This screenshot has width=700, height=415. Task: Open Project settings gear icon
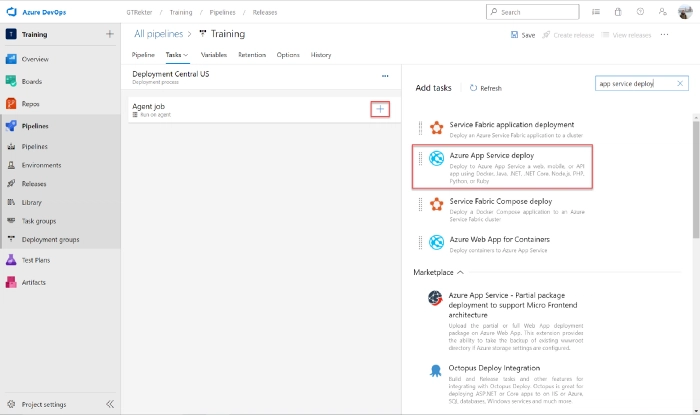click(11, 404)
